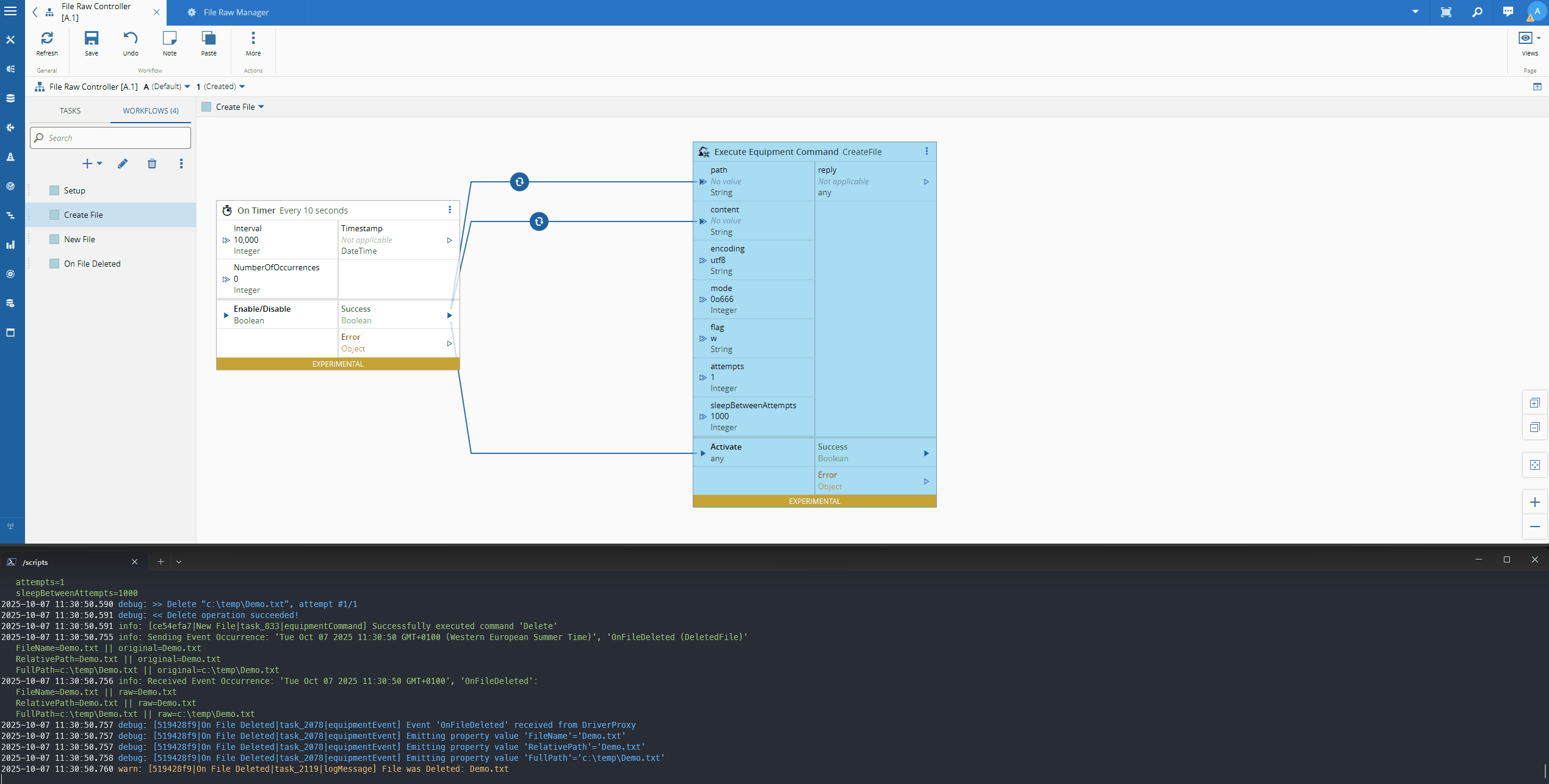Screen dimensions: 1549x784
Task: Switch to the TASKS tab
Action: [x=70, y=110]
